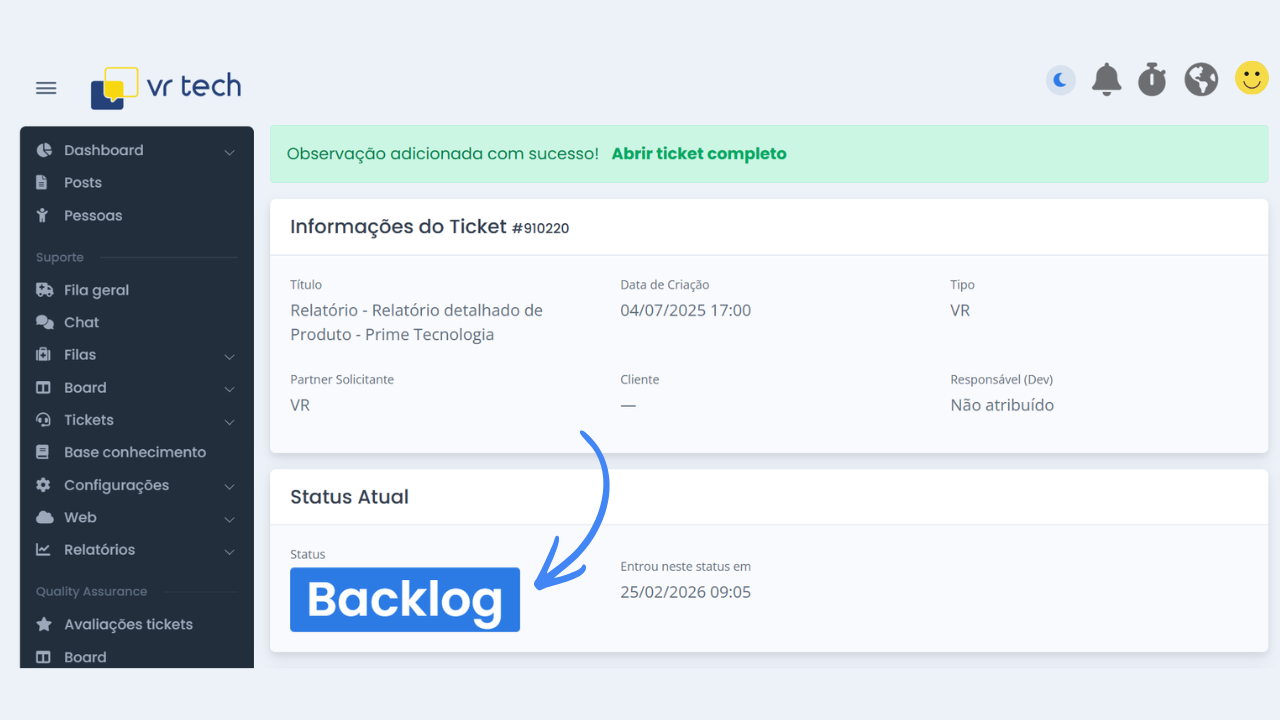Viewport: 1280px width, 720px height.
Task: Go to Pessoas in sidebar
Action: pyautogui.click(x=93, y=215)
